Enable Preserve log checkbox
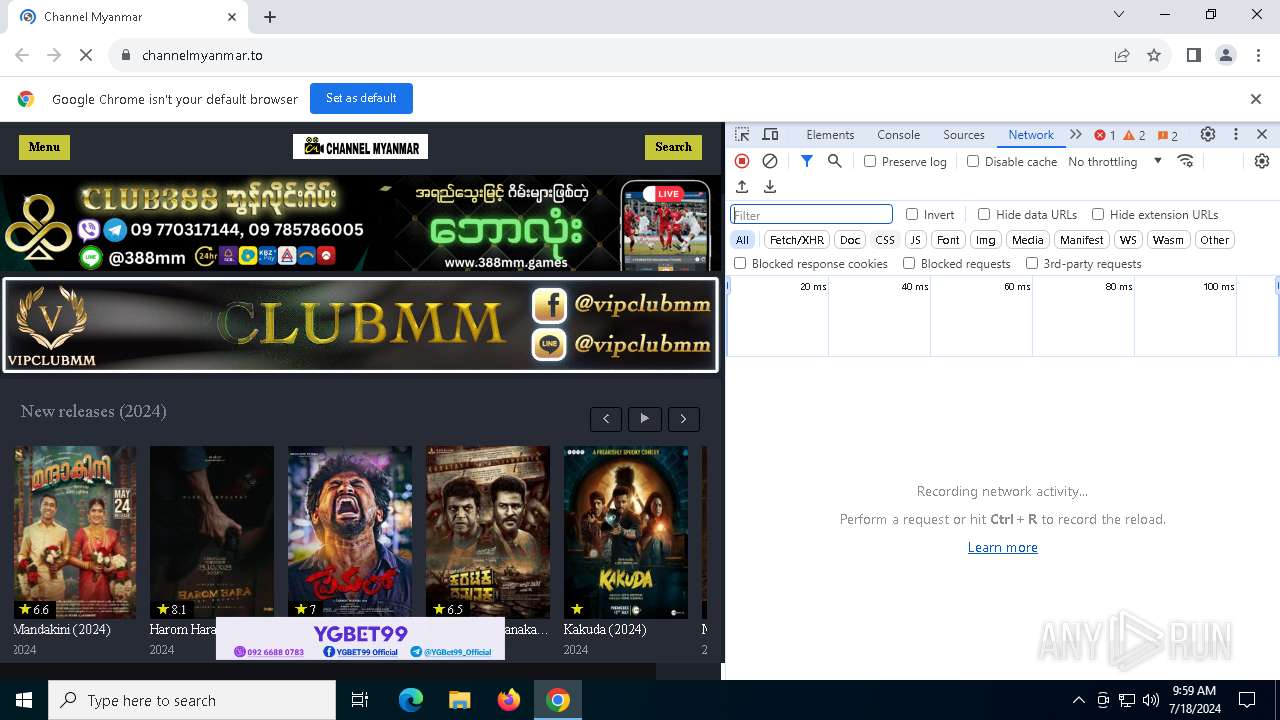Image resolution: width=1280 pixels, height=720 pixels. click(x=870, y=161)
